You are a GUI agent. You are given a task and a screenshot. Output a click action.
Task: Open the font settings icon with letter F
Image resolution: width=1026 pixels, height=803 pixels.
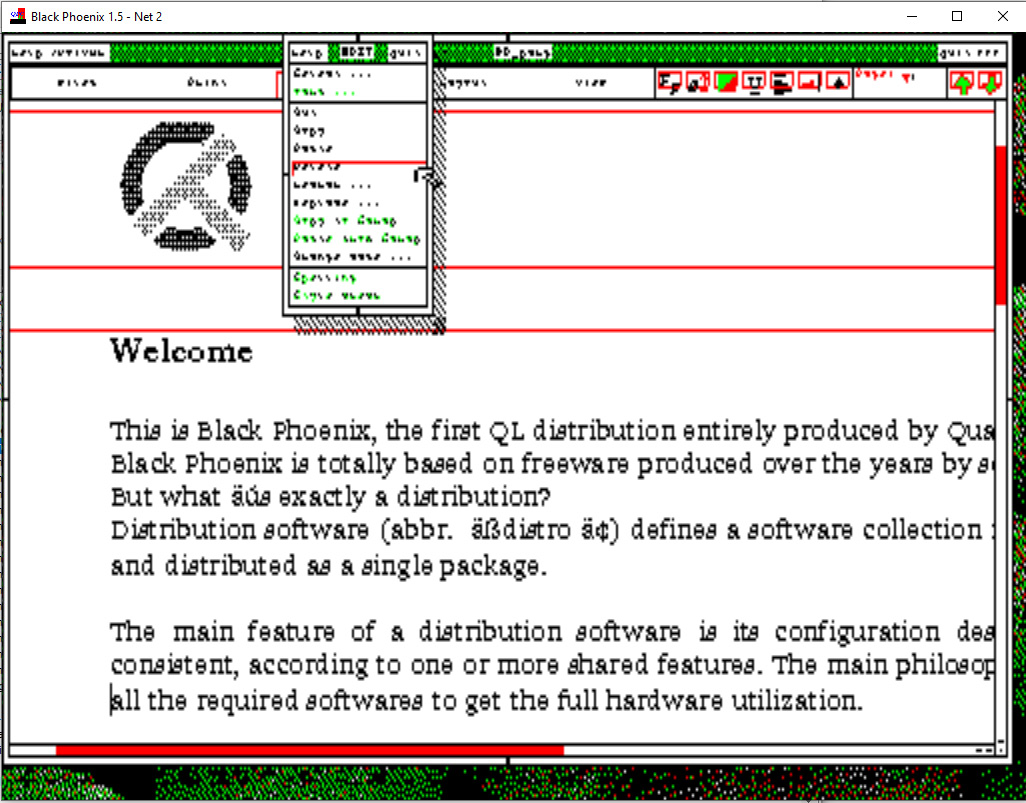tap(669, 82)
